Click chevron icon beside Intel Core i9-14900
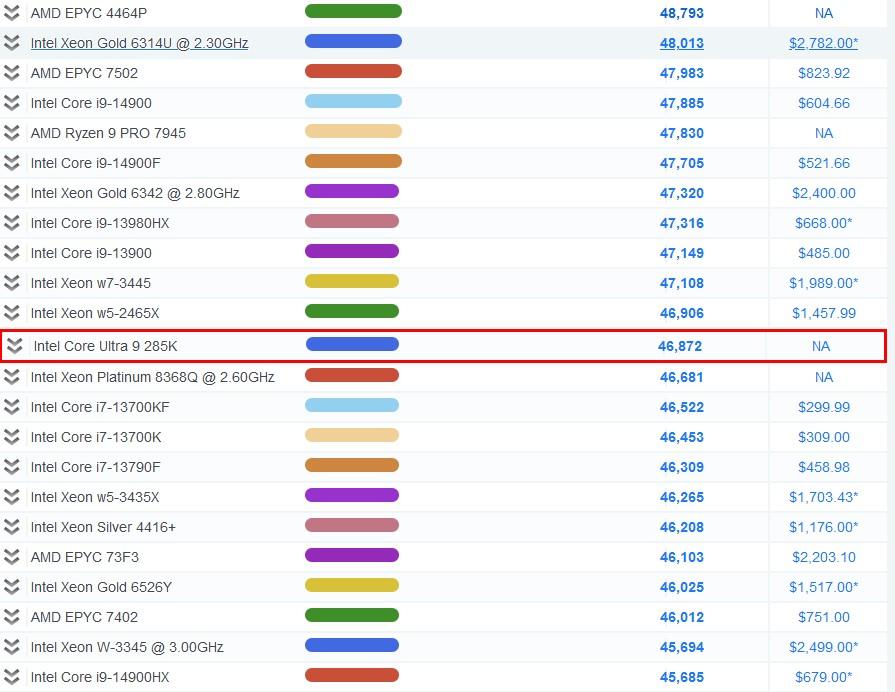 (x=12, y=103)
